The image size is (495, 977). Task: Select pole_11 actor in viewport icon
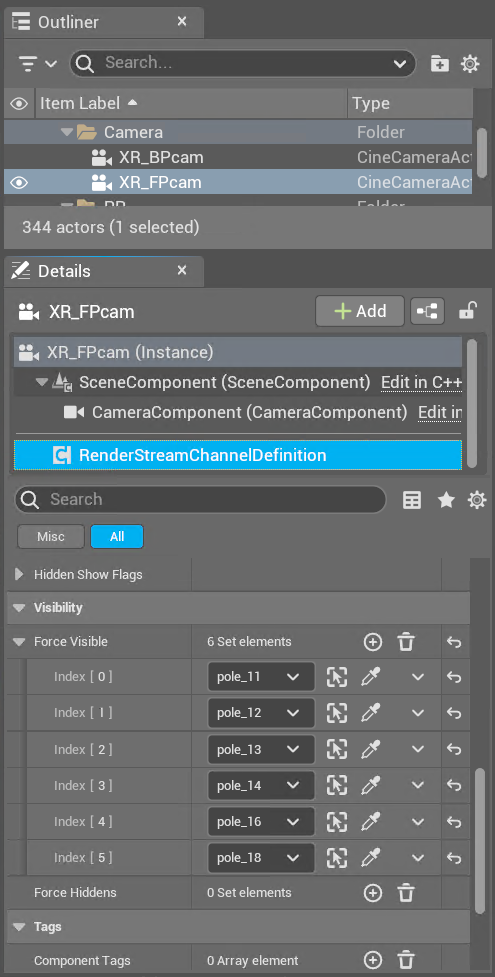[x=337, y=677]
